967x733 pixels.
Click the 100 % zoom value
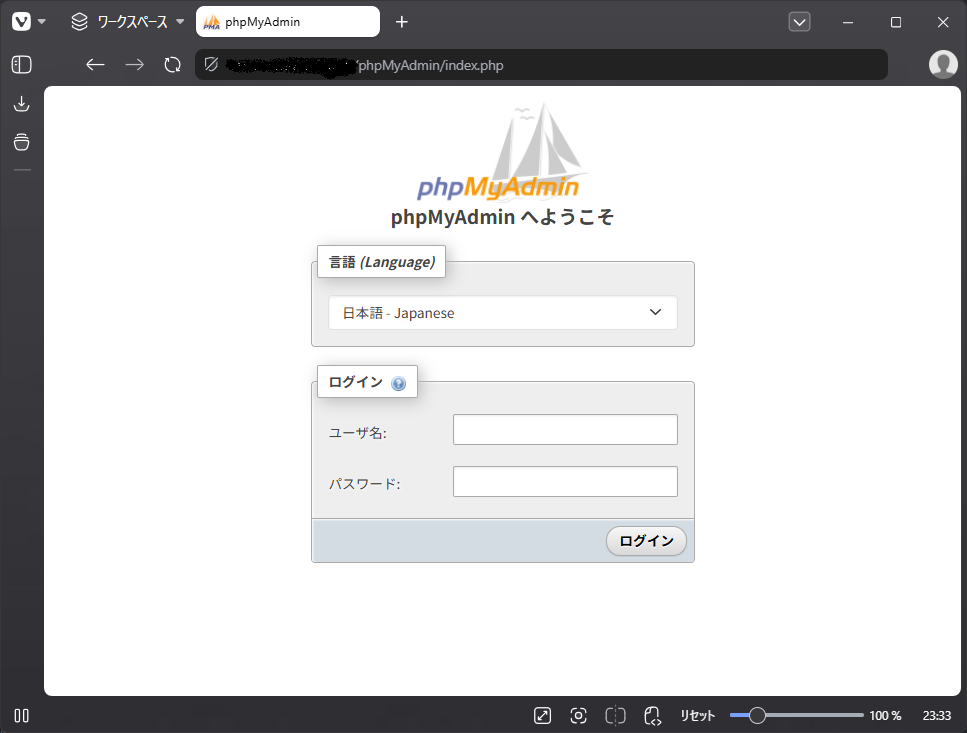(x=885, y=716)
